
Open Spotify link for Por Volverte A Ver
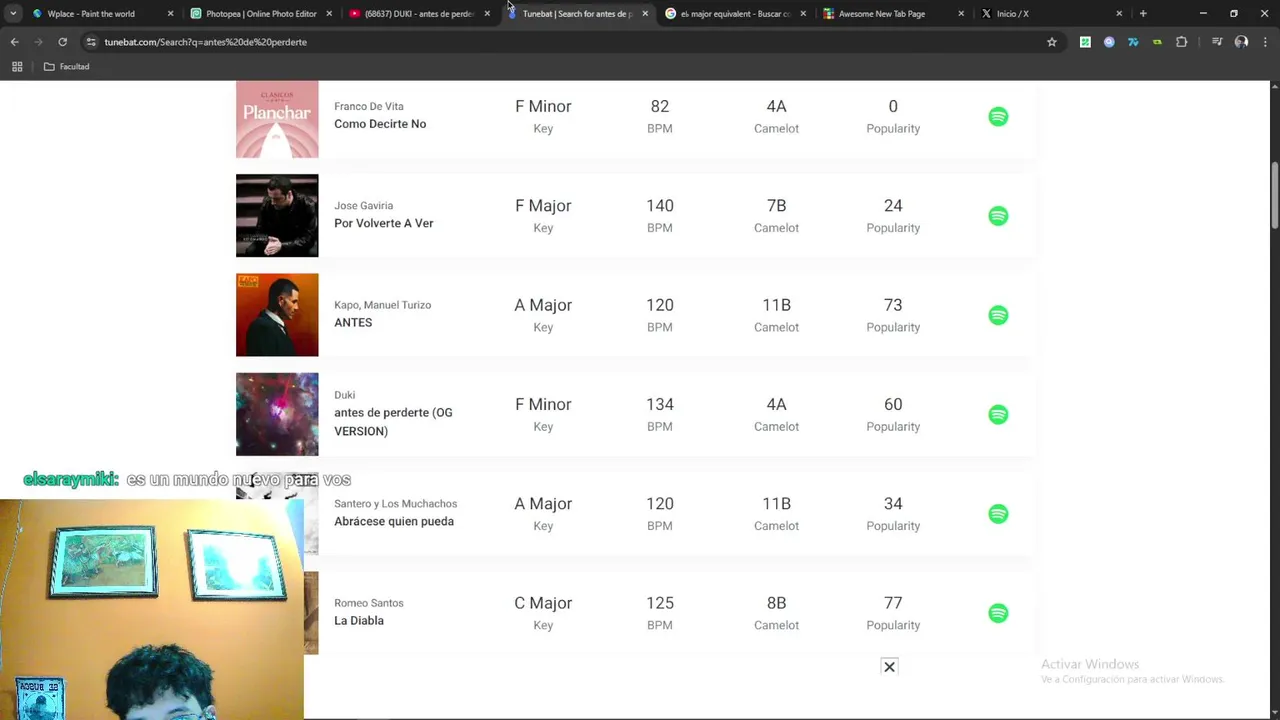point(998,216)
